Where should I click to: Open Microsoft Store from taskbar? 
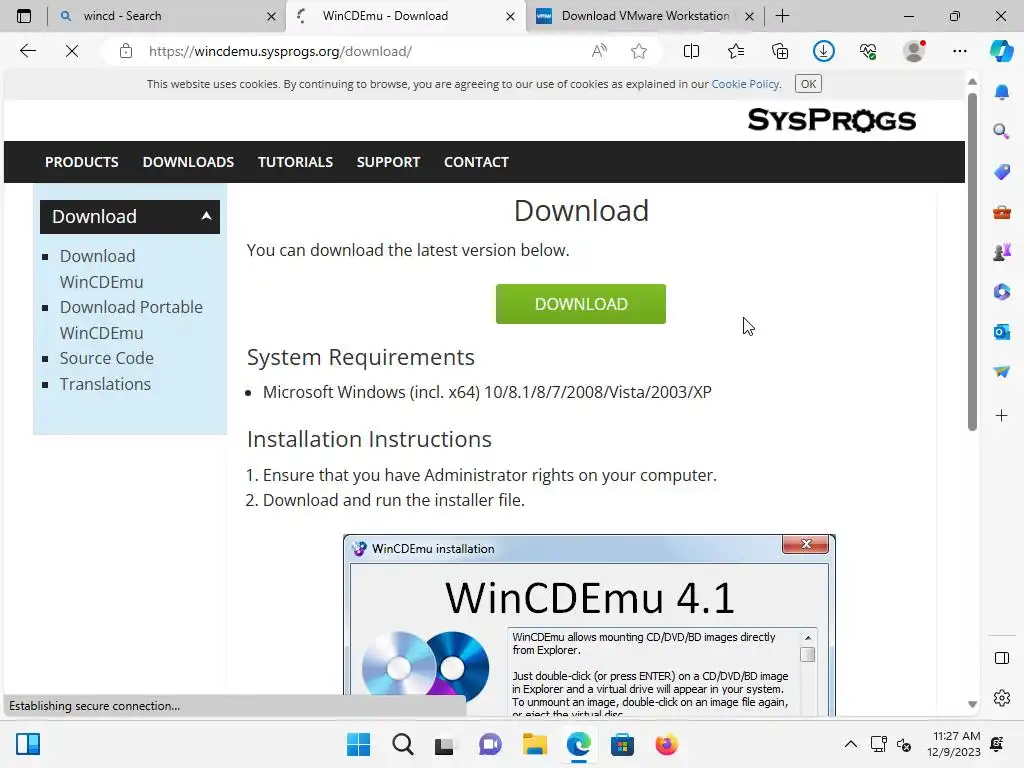click(x=622, y=744)
